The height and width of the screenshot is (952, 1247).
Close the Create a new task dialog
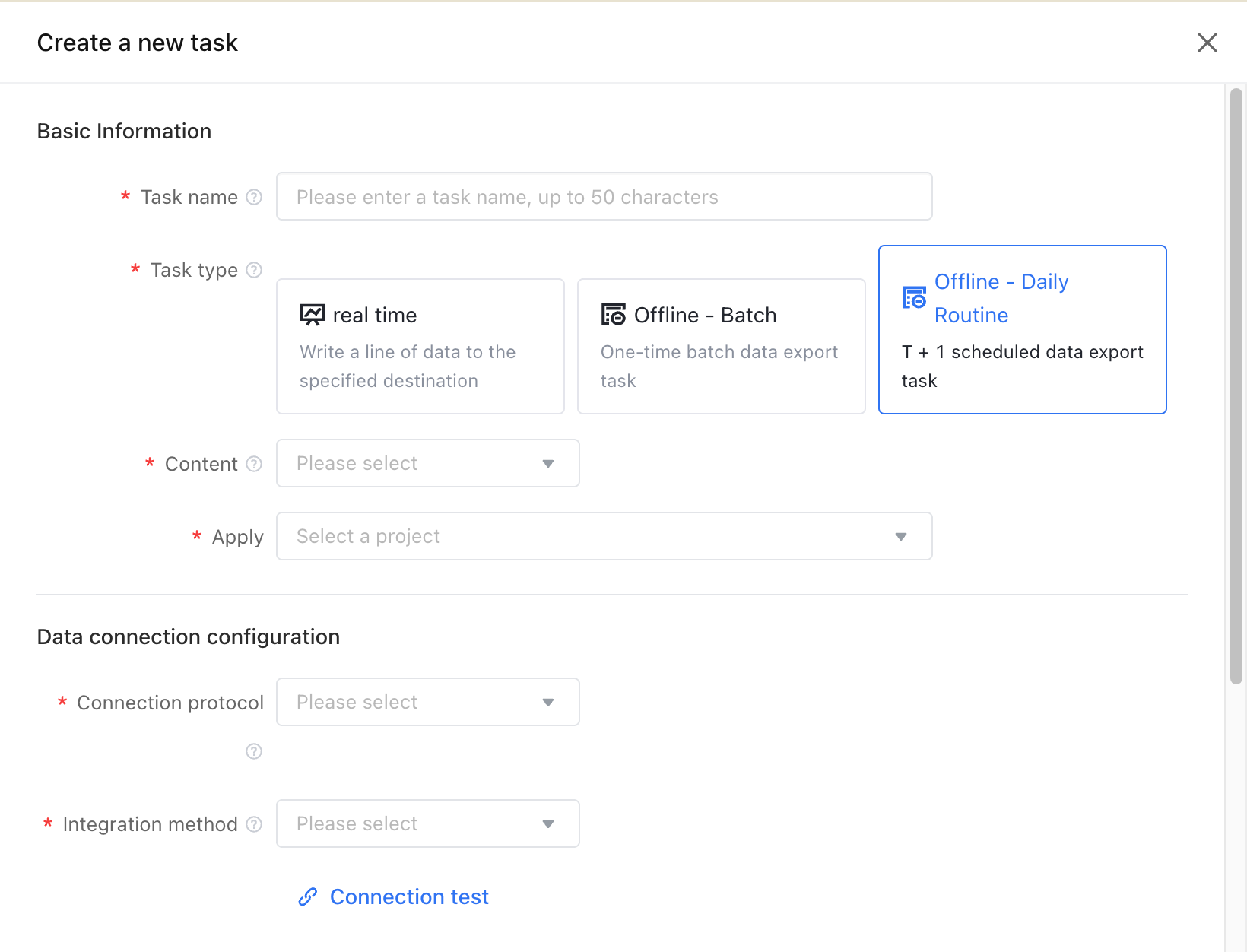click(x=1207, y=43)
